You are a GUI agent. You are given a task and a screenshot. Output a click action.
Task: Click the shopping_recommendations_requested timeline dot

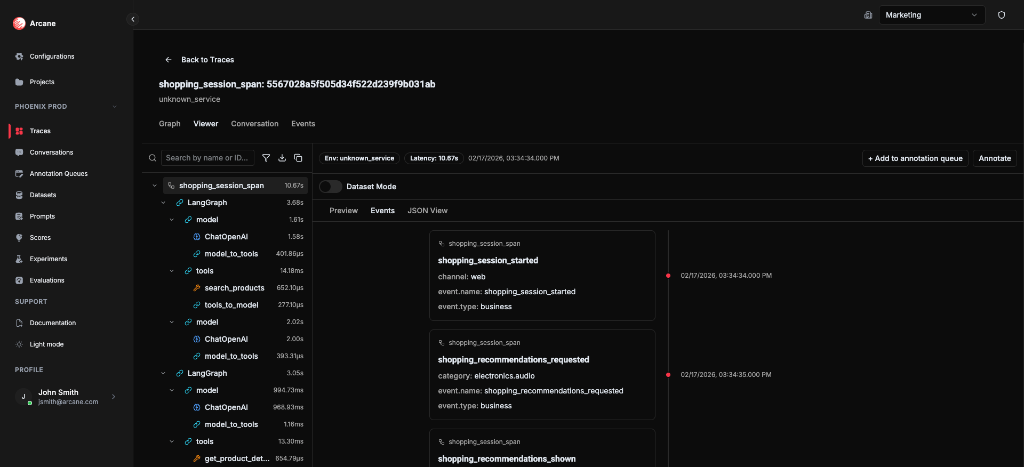[x=668, y=375]
